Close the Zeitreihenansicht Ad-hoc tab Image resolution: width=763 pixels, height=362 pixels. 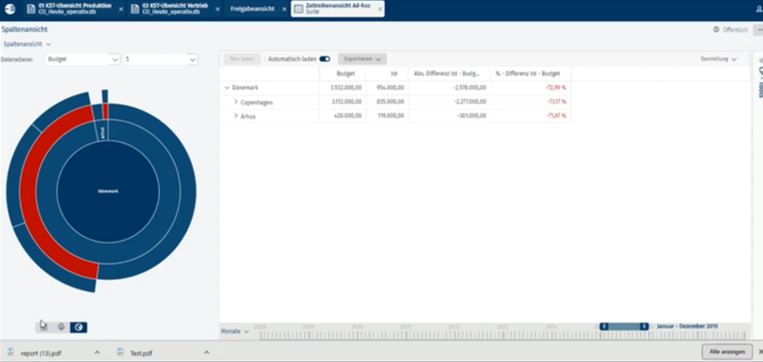coord(380,9)
